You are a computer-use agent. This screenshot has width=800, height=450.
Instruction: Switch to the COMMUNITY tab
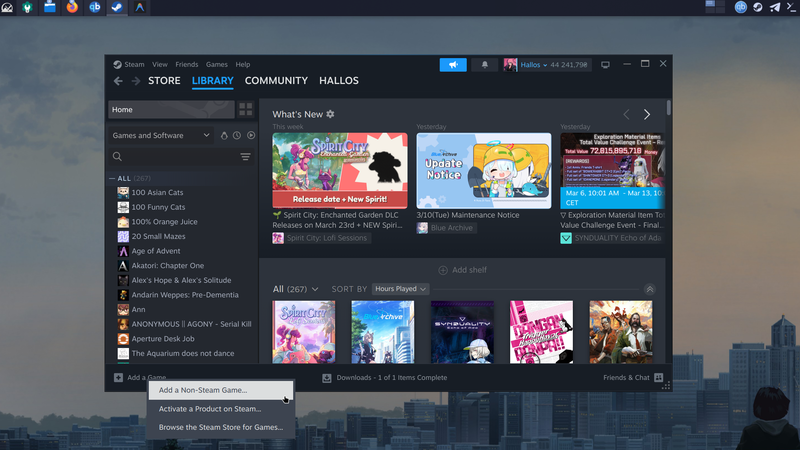click(x=276, y=81)
